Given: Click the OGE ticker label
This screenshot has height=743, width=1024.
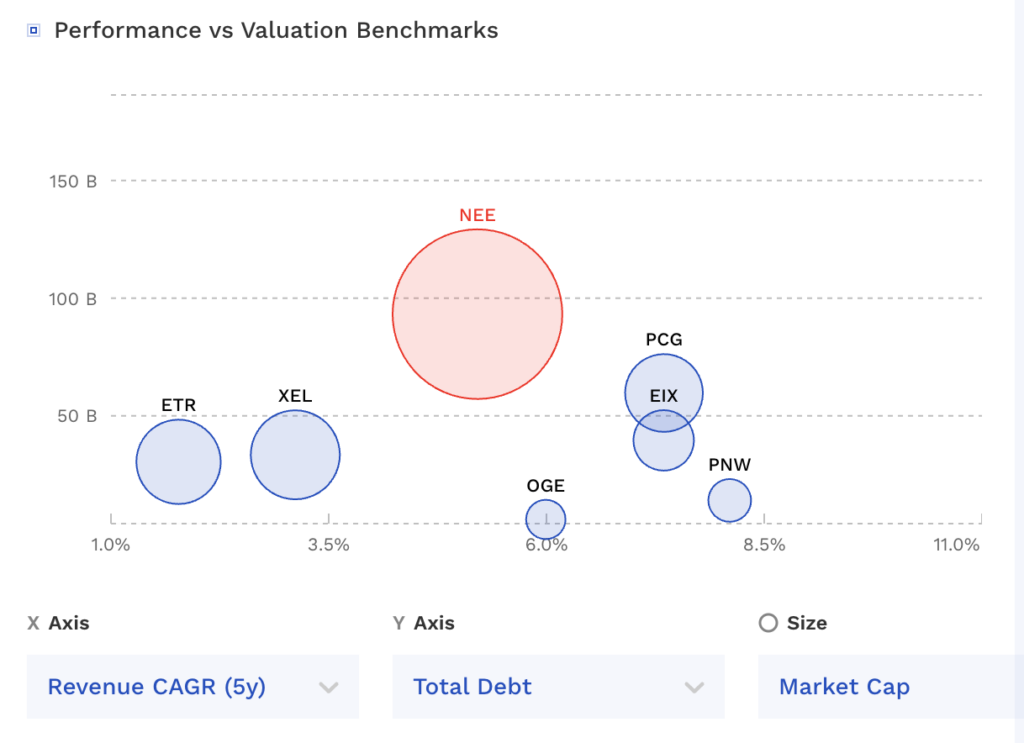Looking at the screenshot, I should pyautogui.click(x=546, y=486).
